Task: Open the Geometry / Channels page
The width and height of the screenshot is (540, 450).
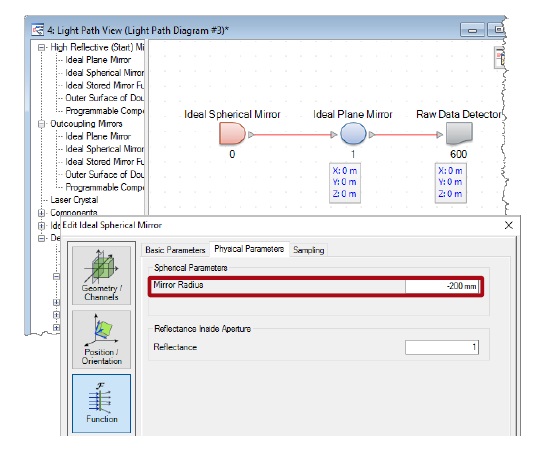Action: coord(101,275)
